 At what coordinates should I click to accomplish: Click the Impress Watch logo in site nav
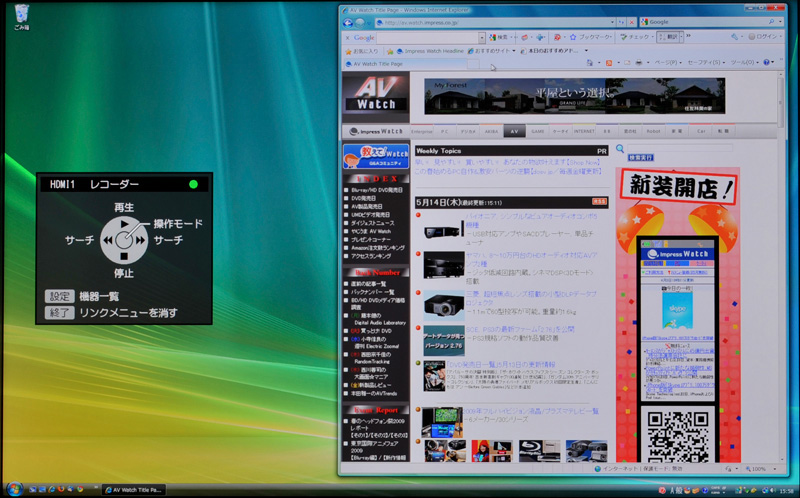(x=377, y=131)
